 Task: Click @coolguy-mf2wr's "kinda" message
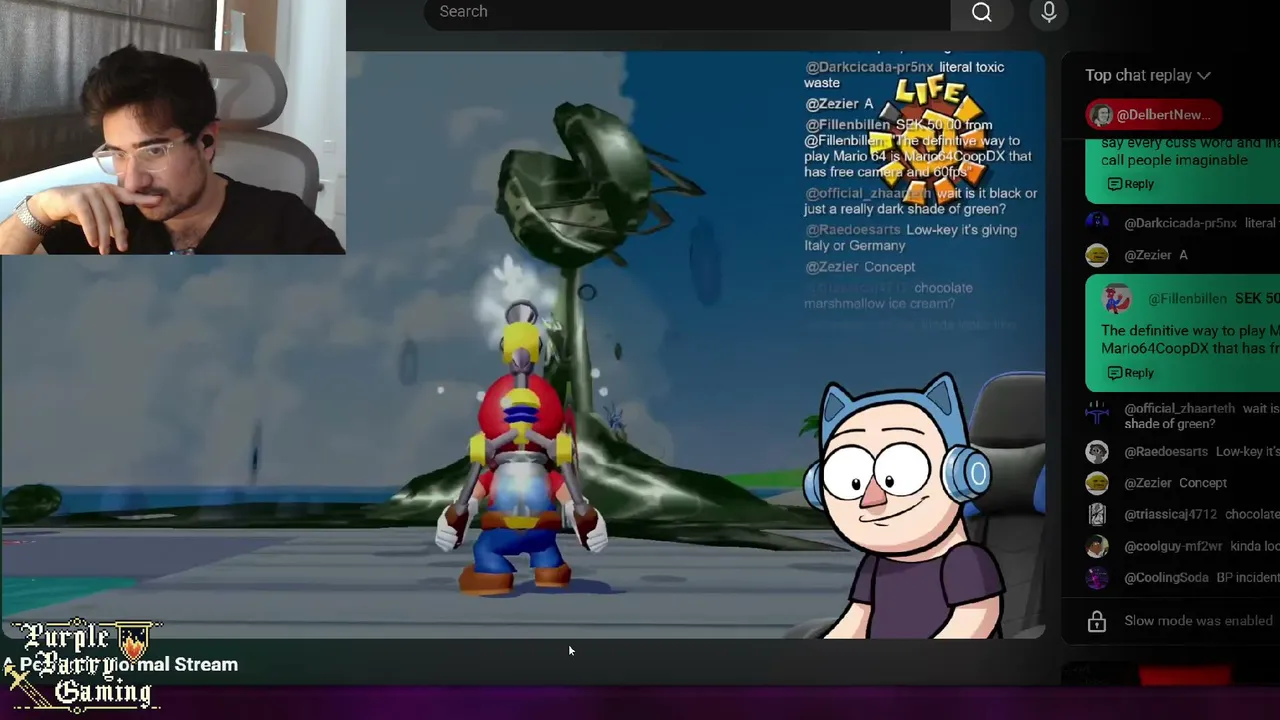(1202, 547)
